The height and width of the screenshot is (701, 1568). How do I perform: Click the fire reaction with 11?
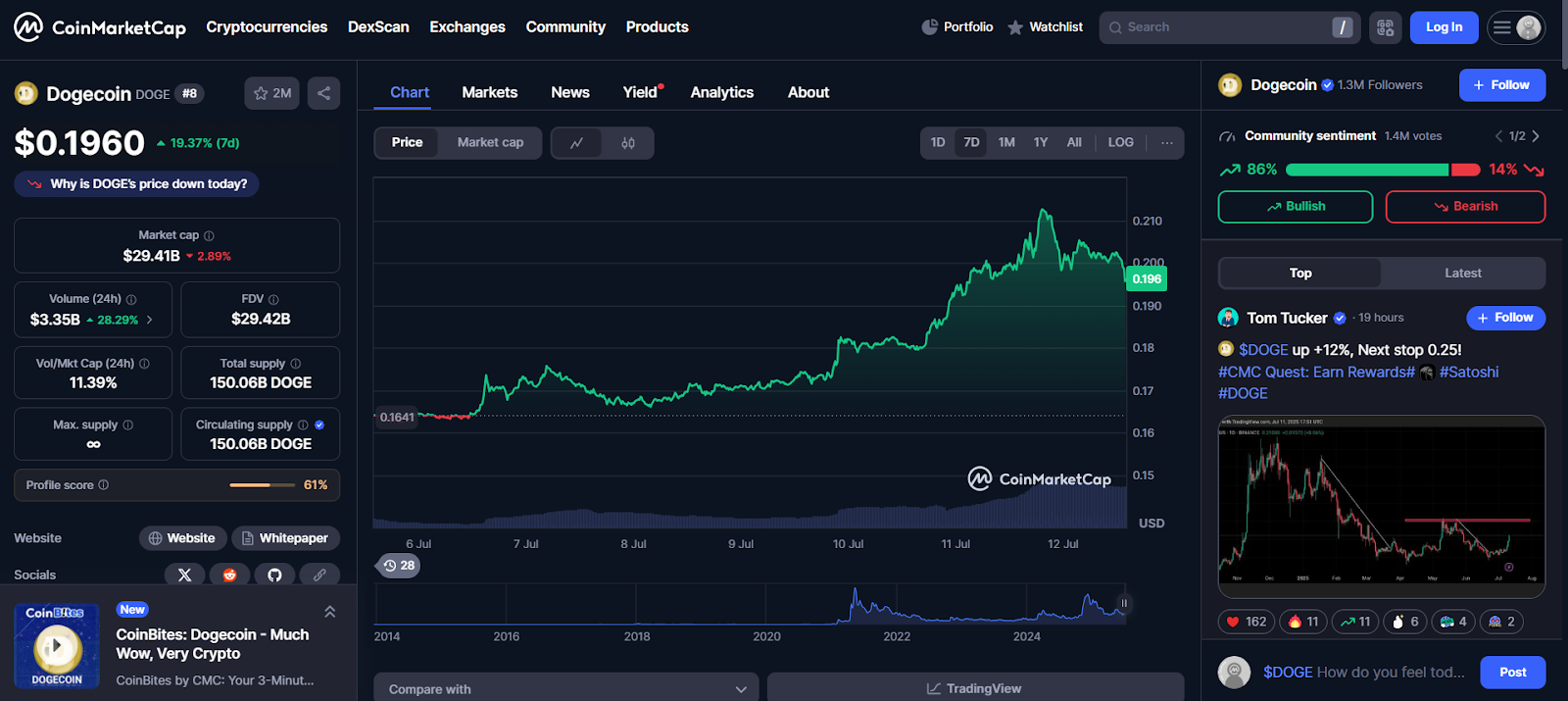coord(1304,622)
